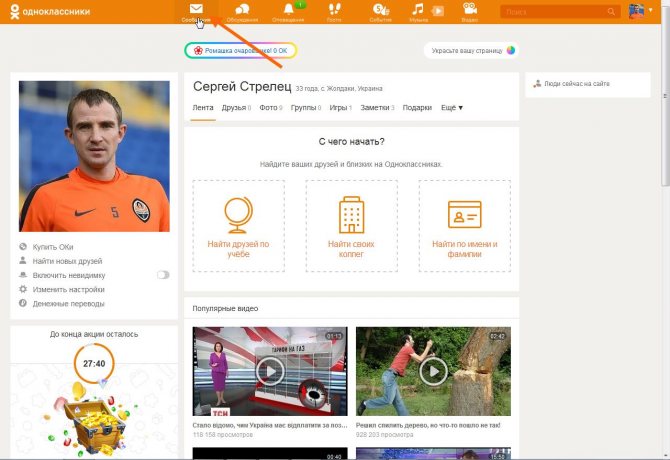
Task: Open Люди сейчас на сайте
Action: pos(576,84)
